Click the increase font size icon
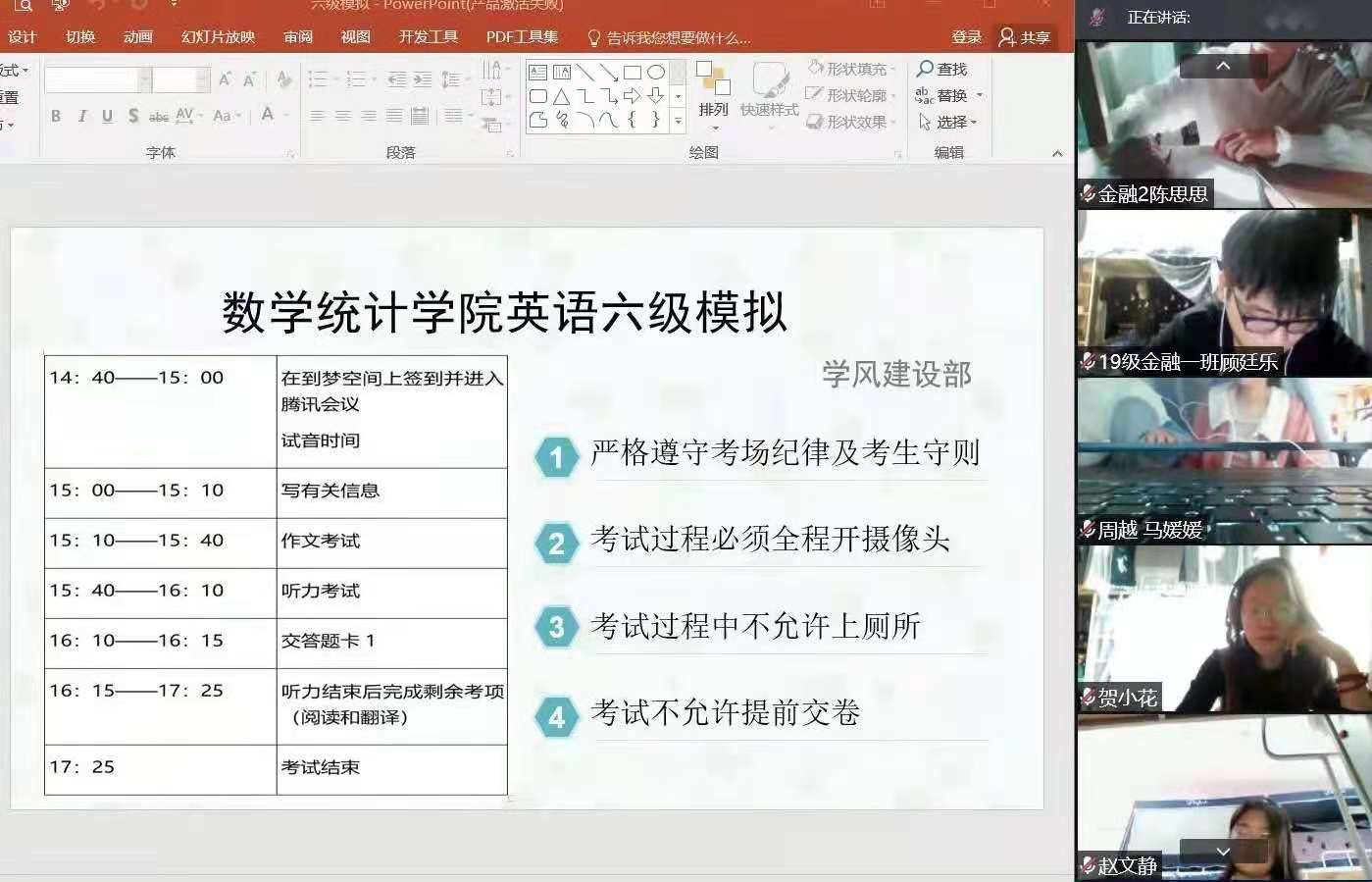Screen dimensions: 1372x882 225,79
